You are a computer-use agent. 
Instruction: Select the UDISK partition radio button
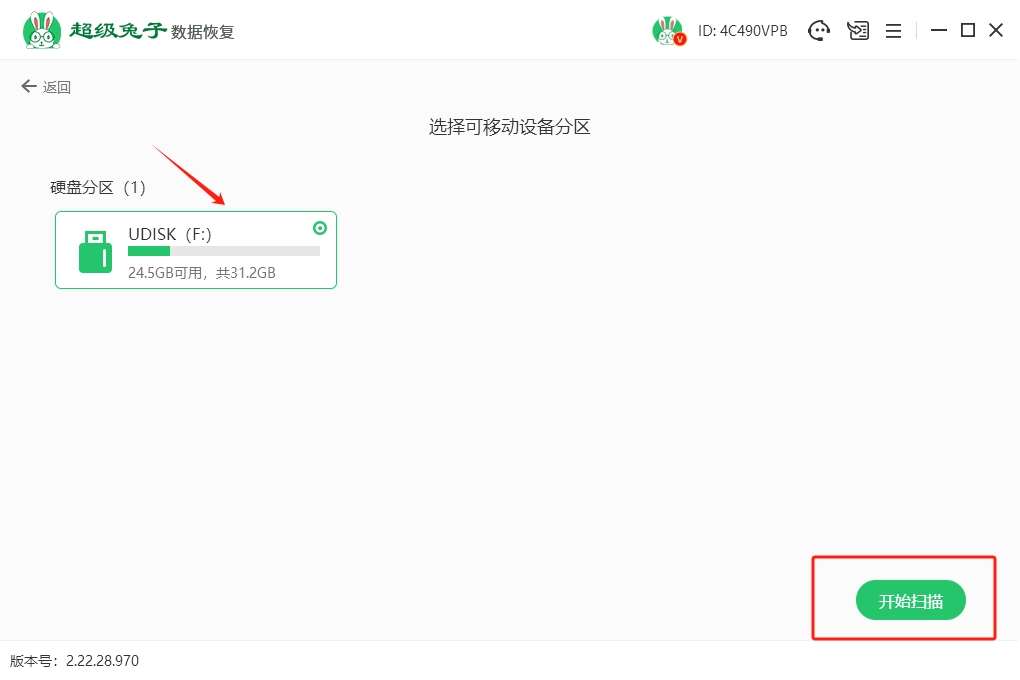click(x=320, y=228)
